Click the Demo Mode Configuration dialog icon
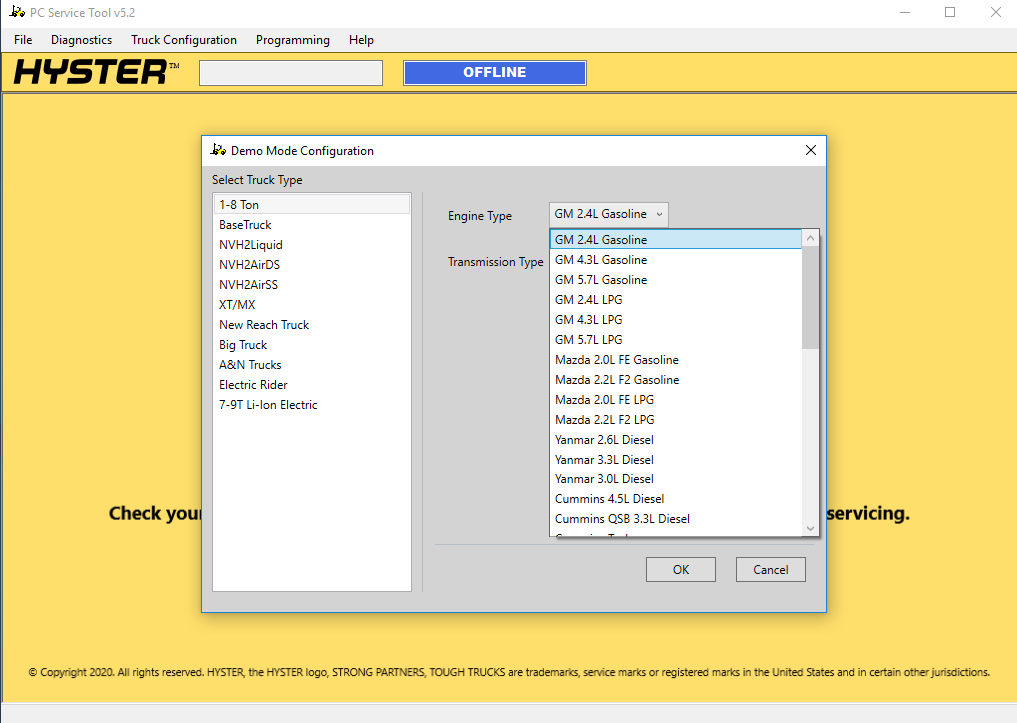Viewport: 1017px width, 723px height. coord(218,150)
